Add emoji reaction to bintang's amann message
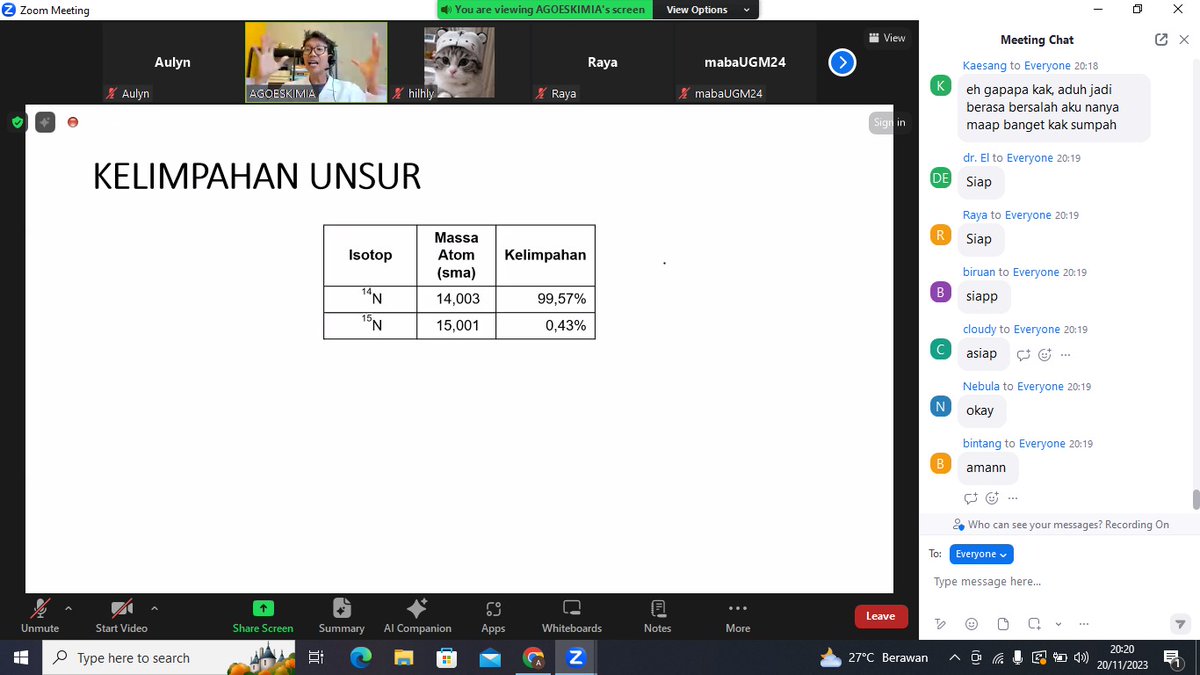1200x675 pixels. 992,498
